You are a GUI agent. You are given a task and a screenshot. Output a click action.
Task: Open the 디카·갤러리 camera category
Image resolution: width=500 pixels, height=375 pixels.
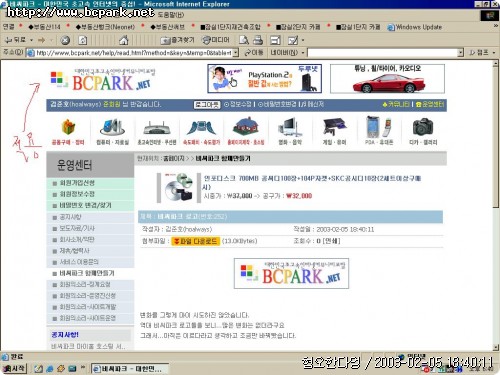pyautogui.click(x=423, y=132)
